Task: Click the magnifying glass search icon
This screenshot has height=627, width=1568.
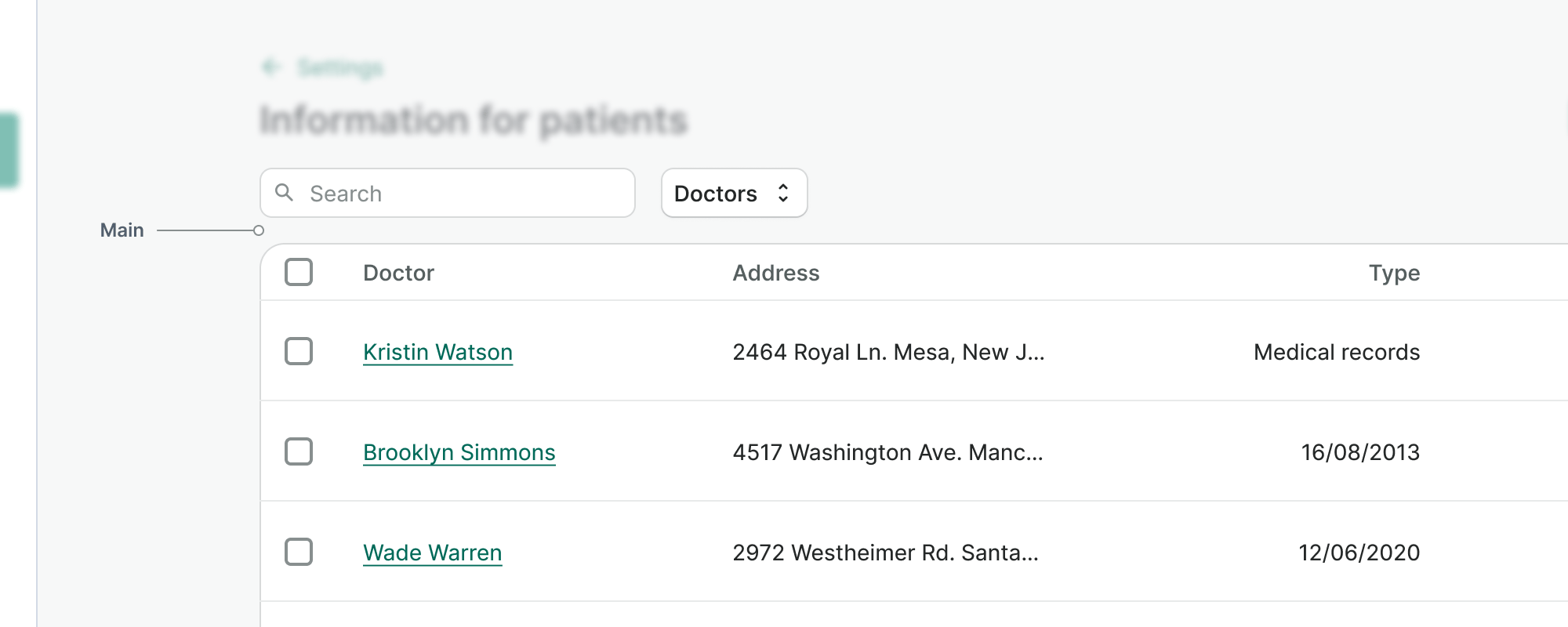Action: (285, 193)
